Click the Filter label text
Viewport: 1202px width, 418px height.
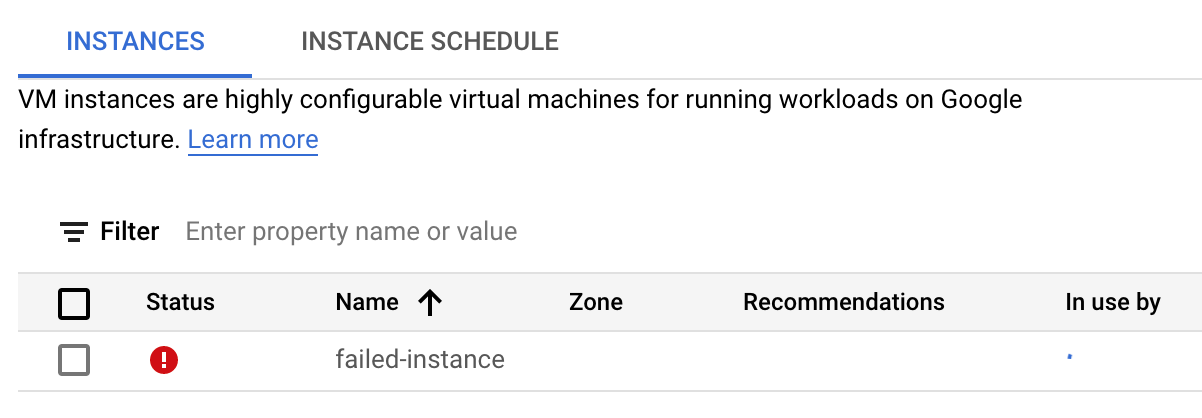[x=130, y=232]
